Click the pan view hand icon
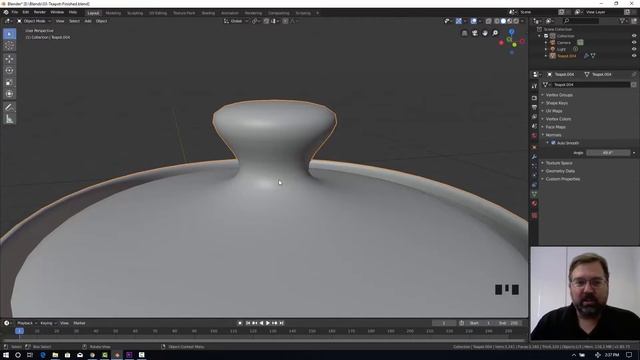This screenshot has height=360, width=640. (485, 33)
